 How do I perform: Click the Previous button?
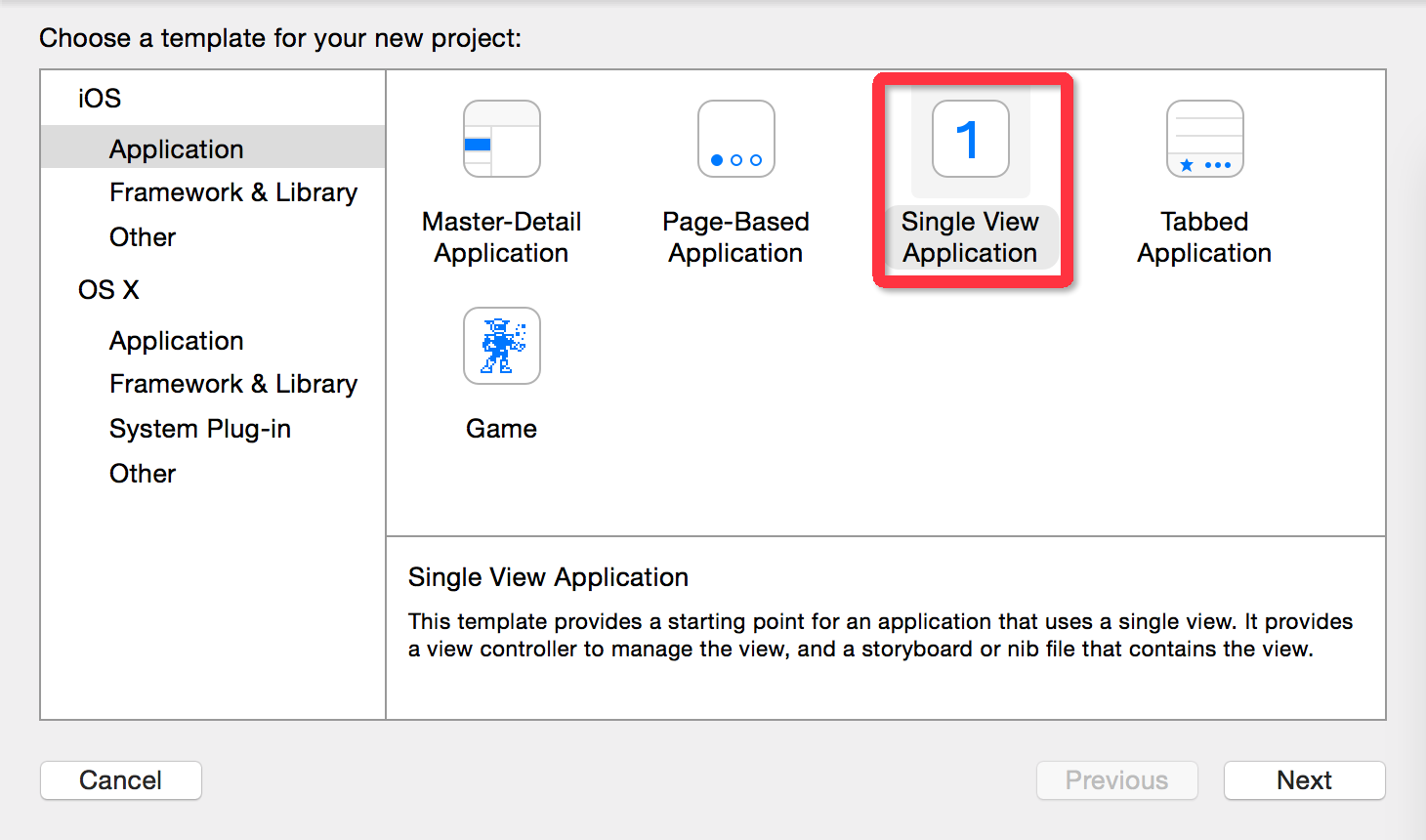1116,780
